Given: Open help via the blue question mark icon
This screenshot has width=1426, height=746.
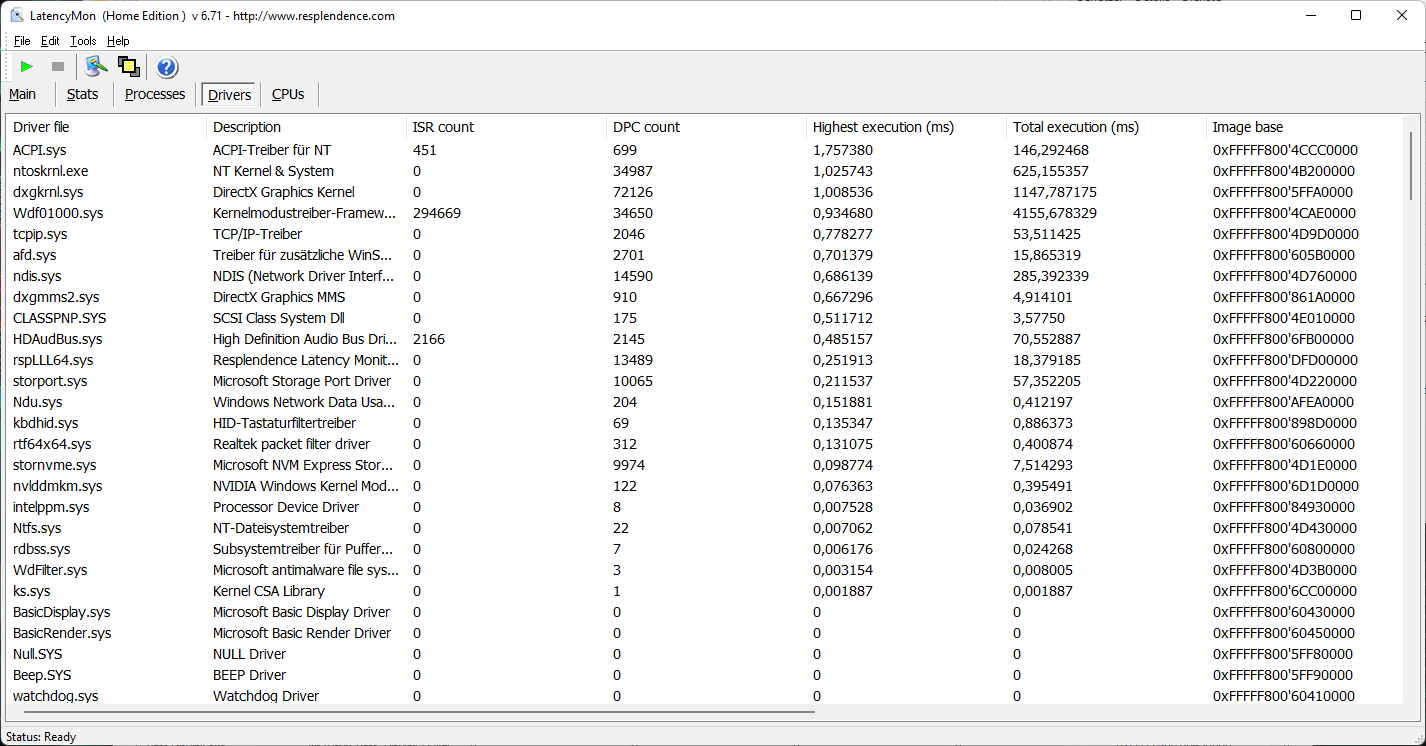Looking at the screenshot, I should point(167,67).
